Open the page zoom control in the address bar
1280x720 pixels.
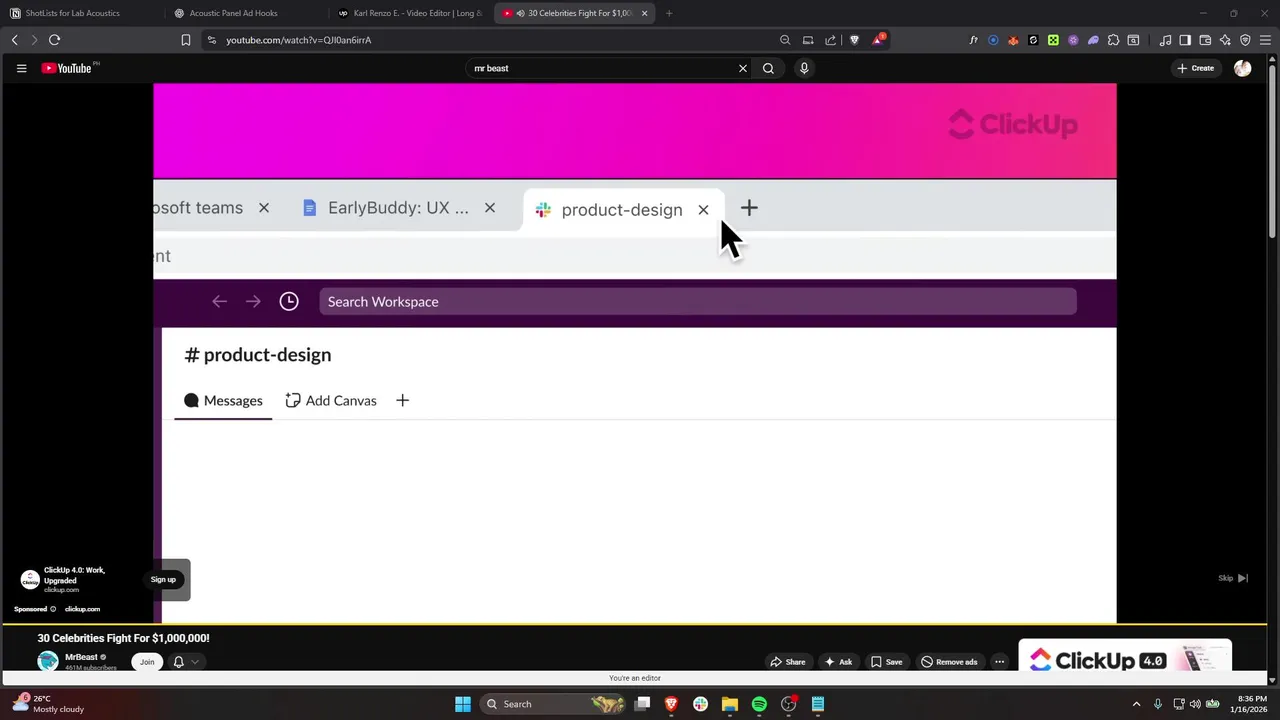coord(785,40)
